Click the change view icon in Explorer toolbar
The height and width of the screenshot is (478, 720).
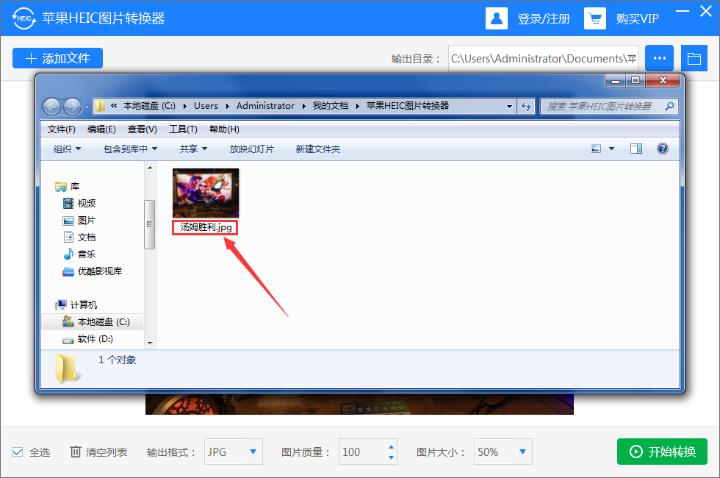[x=596, y=148]
